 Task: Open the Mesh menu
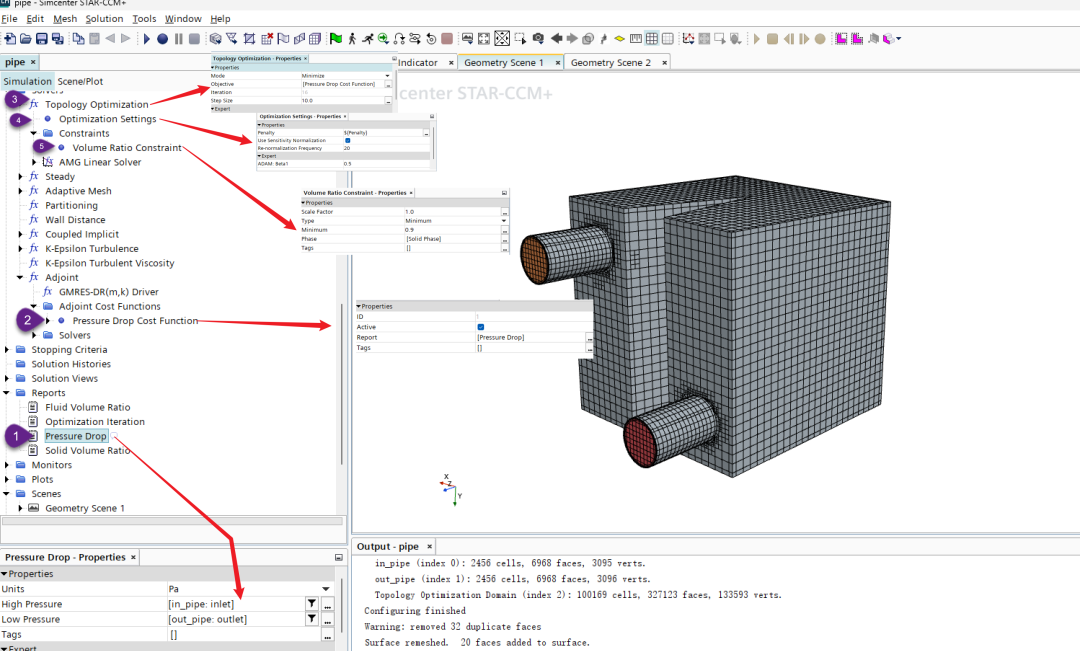point(65,19)
